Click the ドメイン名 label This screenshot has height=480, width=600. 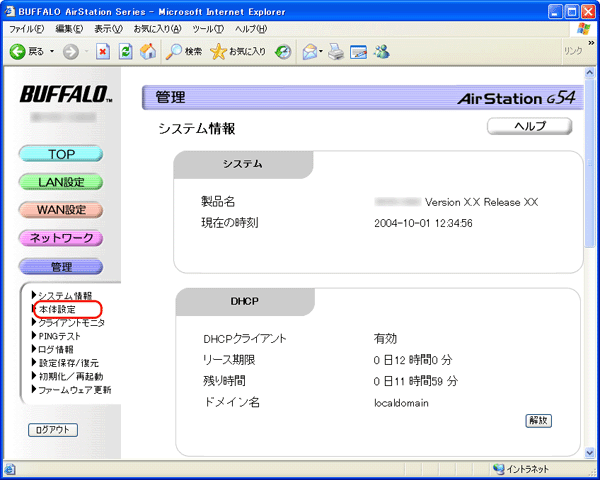click(x=232, y=402)
